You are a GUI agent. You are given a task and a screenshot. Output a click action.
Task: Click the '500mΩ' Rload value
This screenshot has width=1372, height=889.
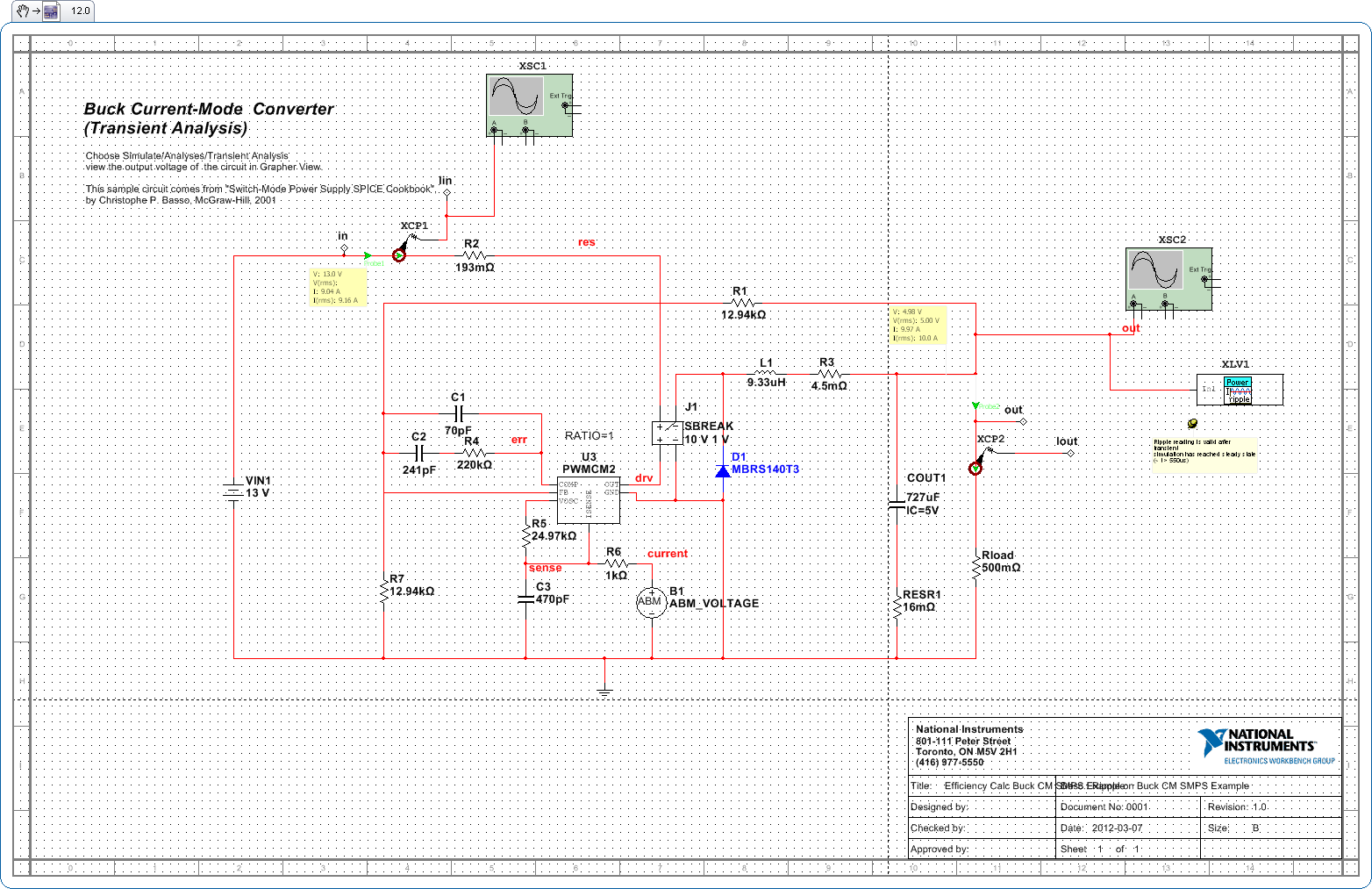pos(1001,568)
